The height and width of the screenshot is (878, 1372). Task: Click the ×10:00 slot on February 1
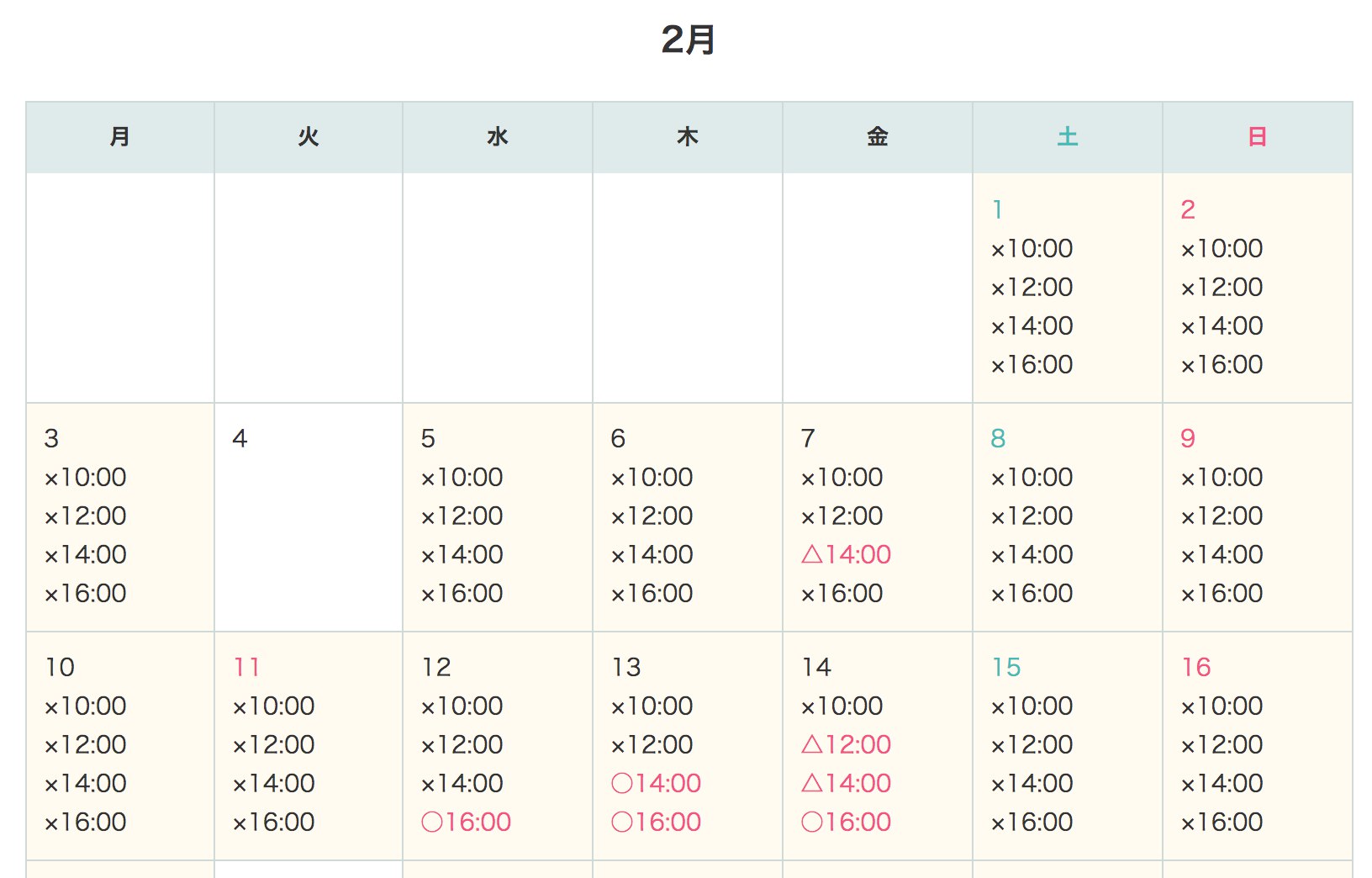[1032, 248]
